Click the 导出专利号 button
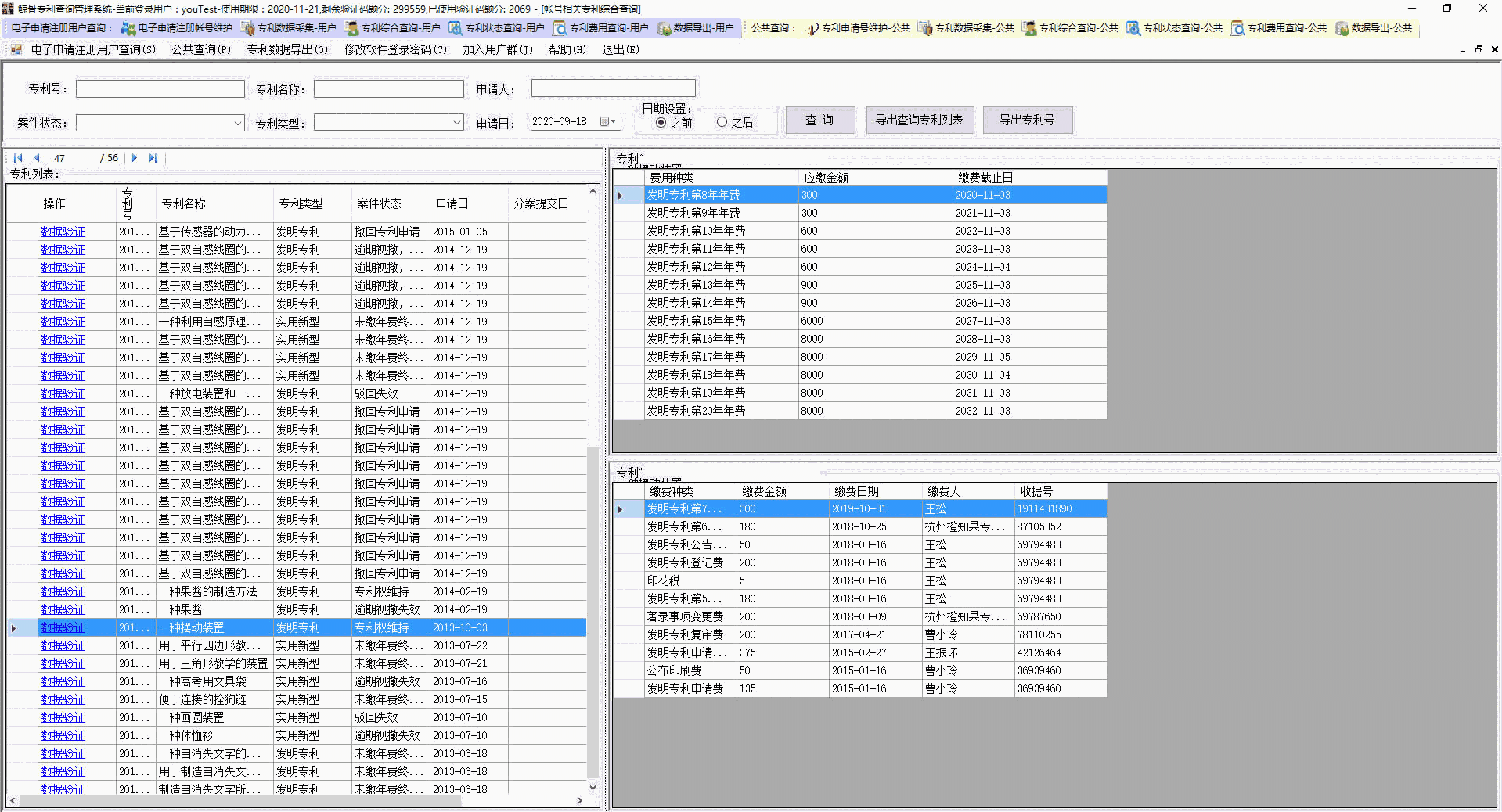The width and height of the screenshot is (1502, 812). pyautogui.click(x=1028, y=120)
